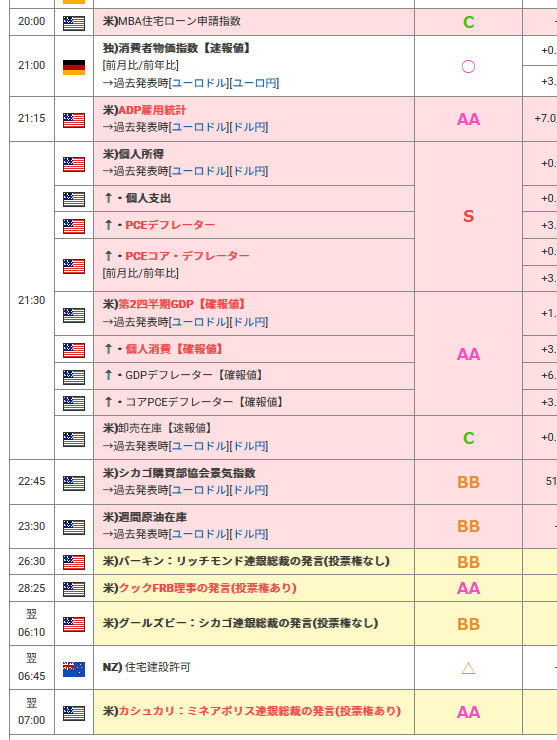Screen dimensions: 557x740
Task: Open ドル円 link under 個人所得
Action: (249, 171)
